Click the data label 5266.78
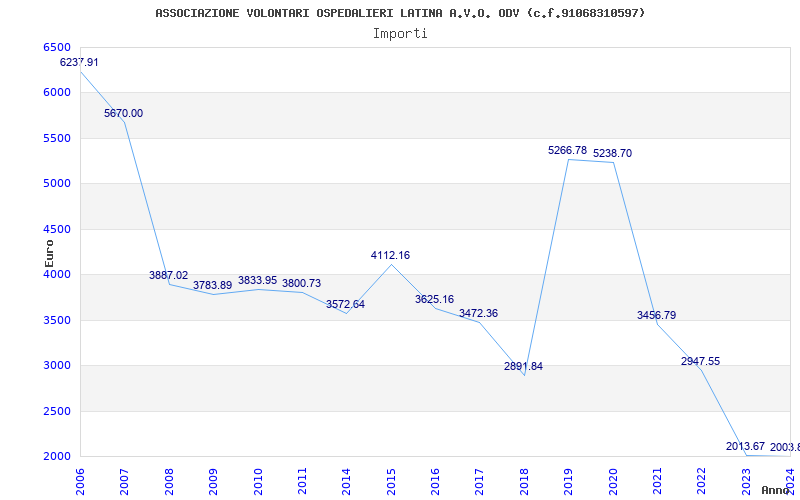 point(567,151)
